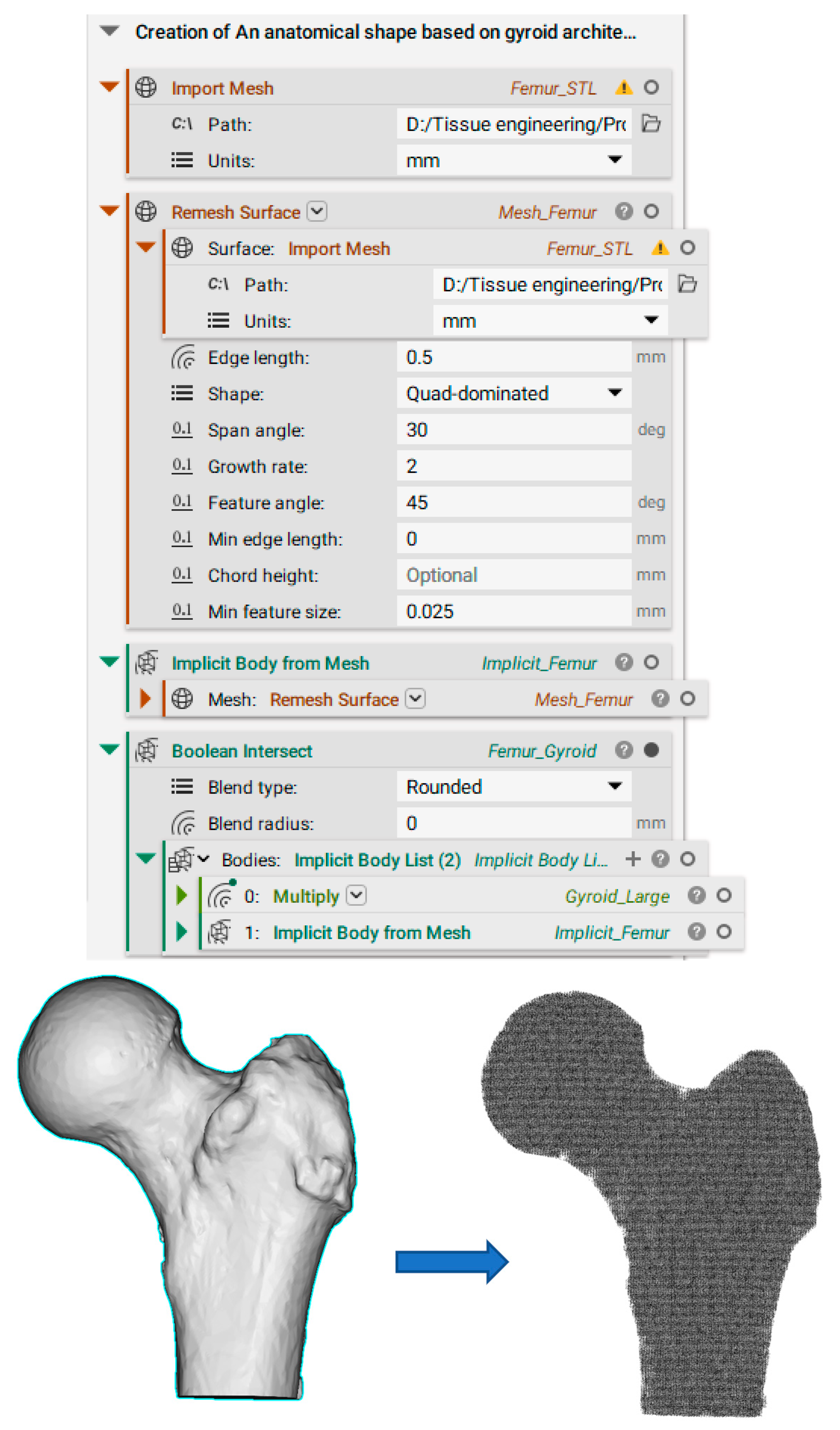Open help icon for Remesh Surface block
Viewport: 840px width, 1430px height.
point(623,211)
